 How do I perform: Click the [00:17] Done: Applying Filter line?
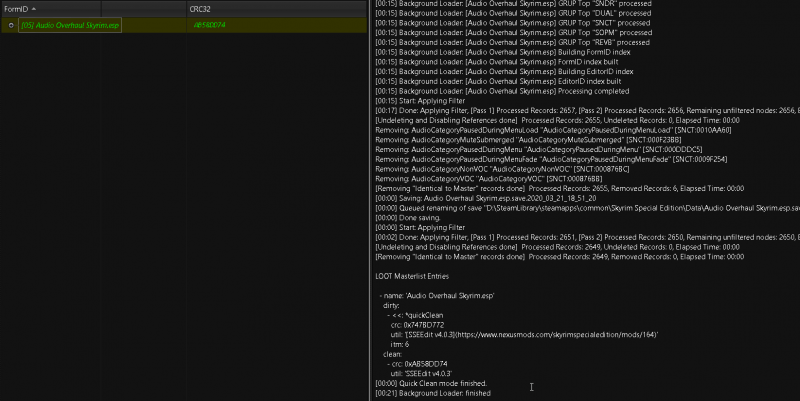point(587,110)
